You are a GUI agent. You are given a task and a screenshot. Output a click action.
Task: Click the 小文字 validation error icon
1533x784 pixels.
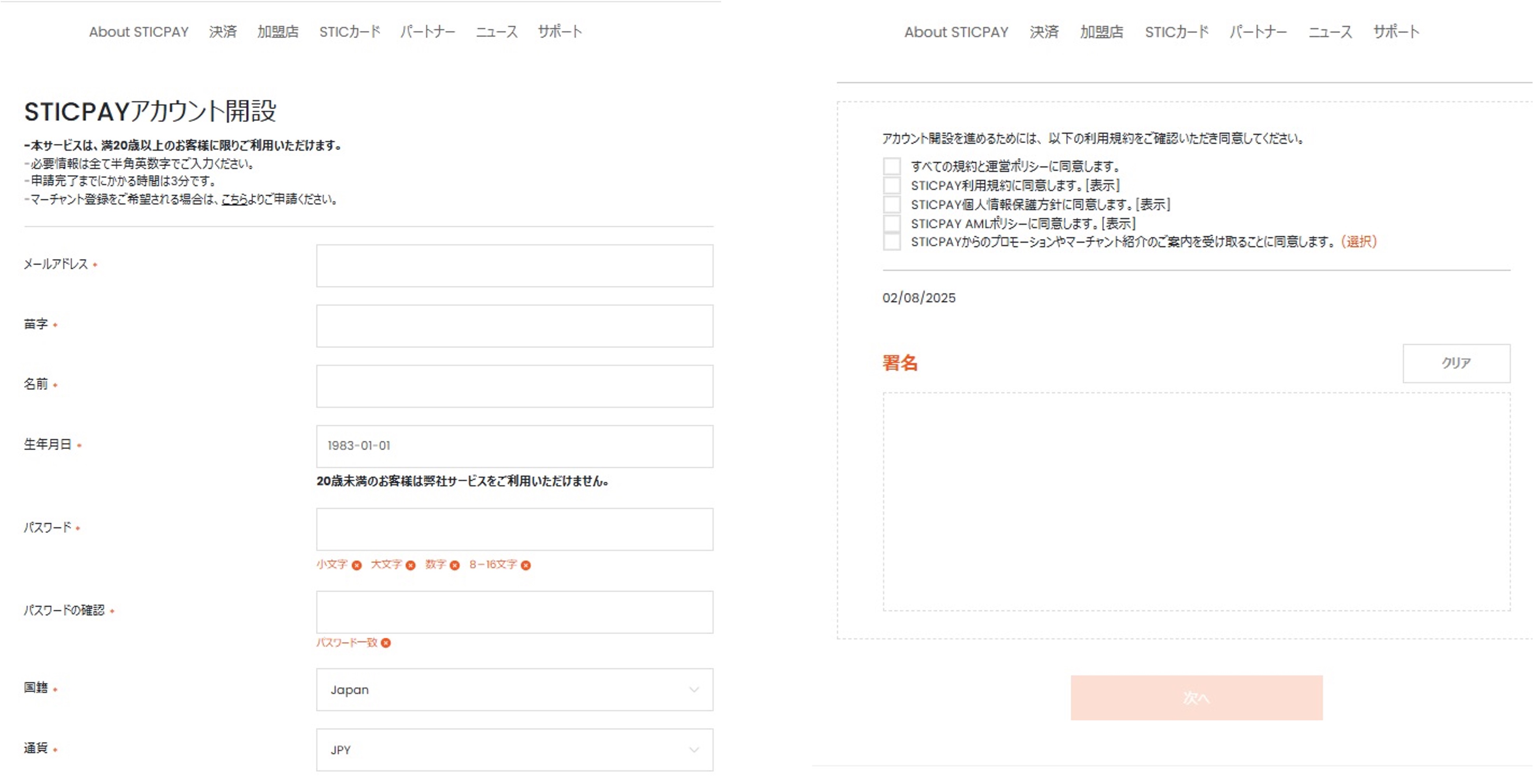tap(356, 565)
